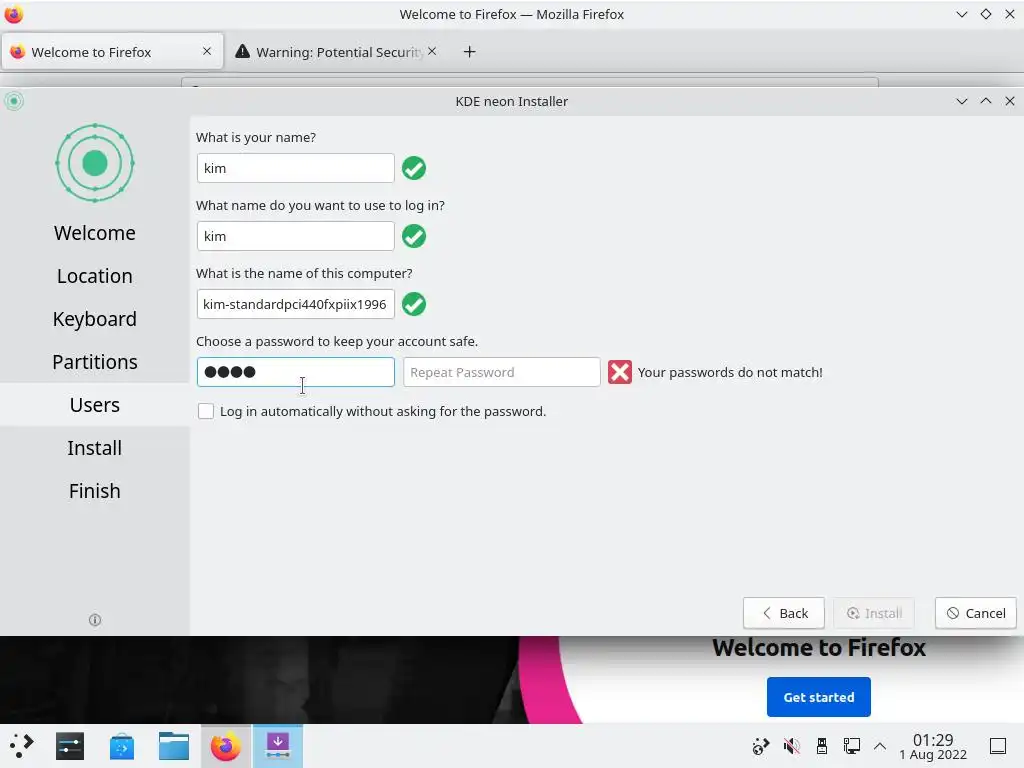1024x768 pixels.
Task: Click the Firefox logo in the title bar
Action: [14, 14]
